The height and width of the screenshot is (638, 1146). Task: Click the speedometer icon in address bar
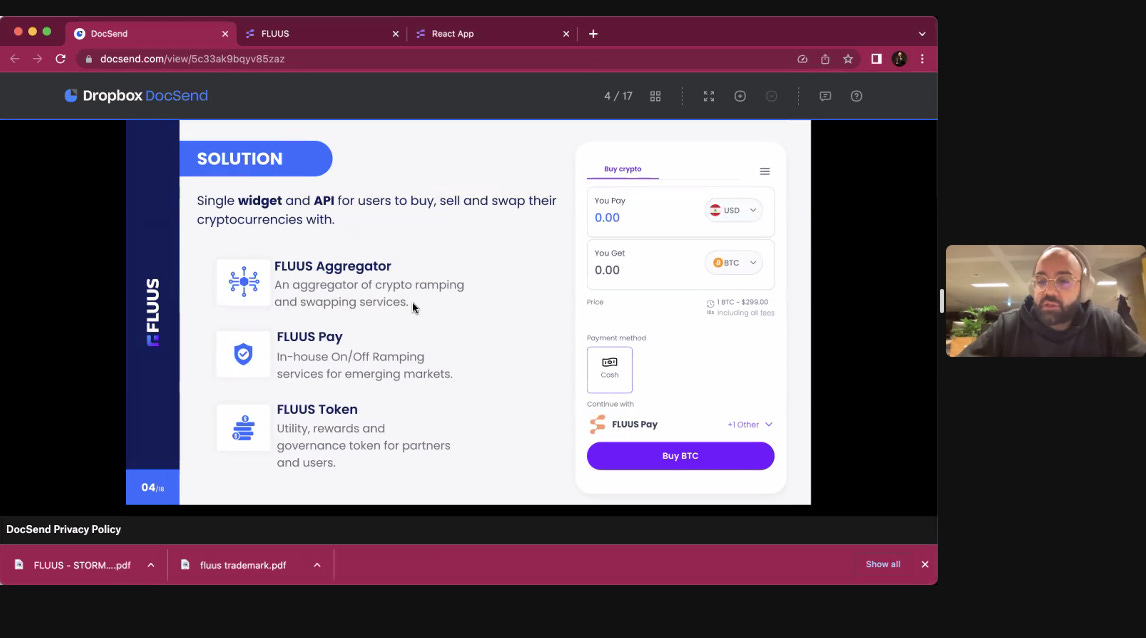tap(802, 58)
